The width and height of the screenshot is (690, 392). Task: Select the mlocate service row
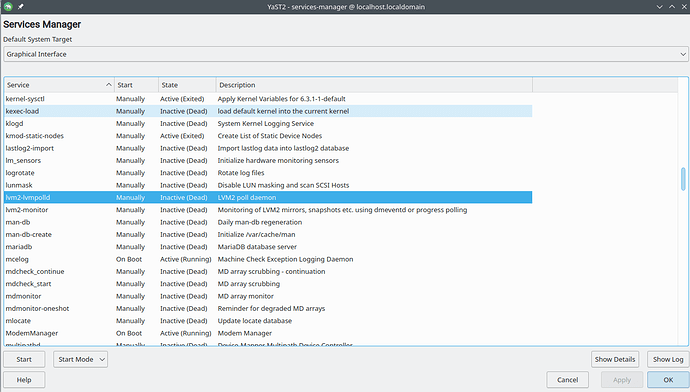(268, 321)
